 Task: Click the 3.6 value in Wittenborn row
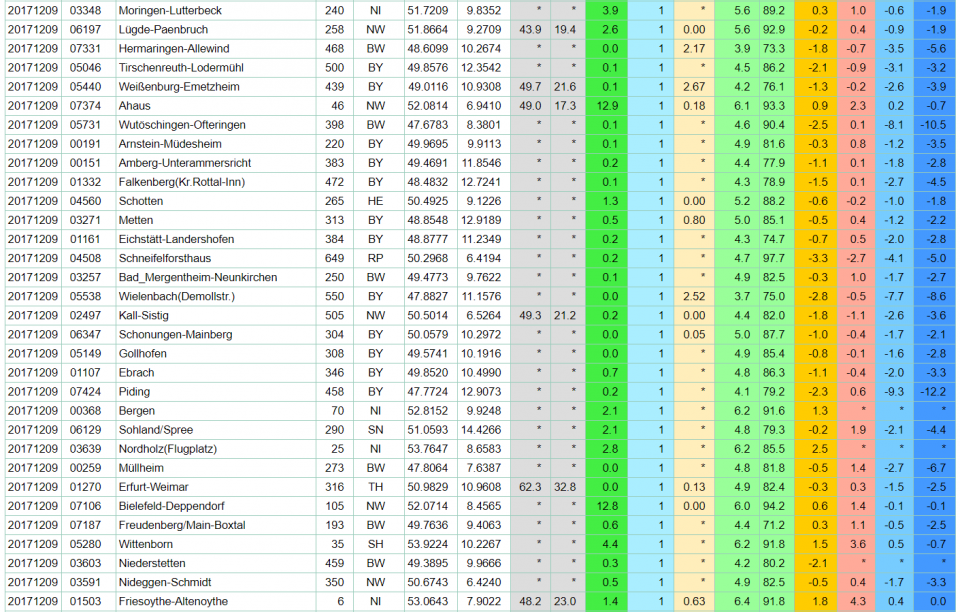click(x=857, y=543)
